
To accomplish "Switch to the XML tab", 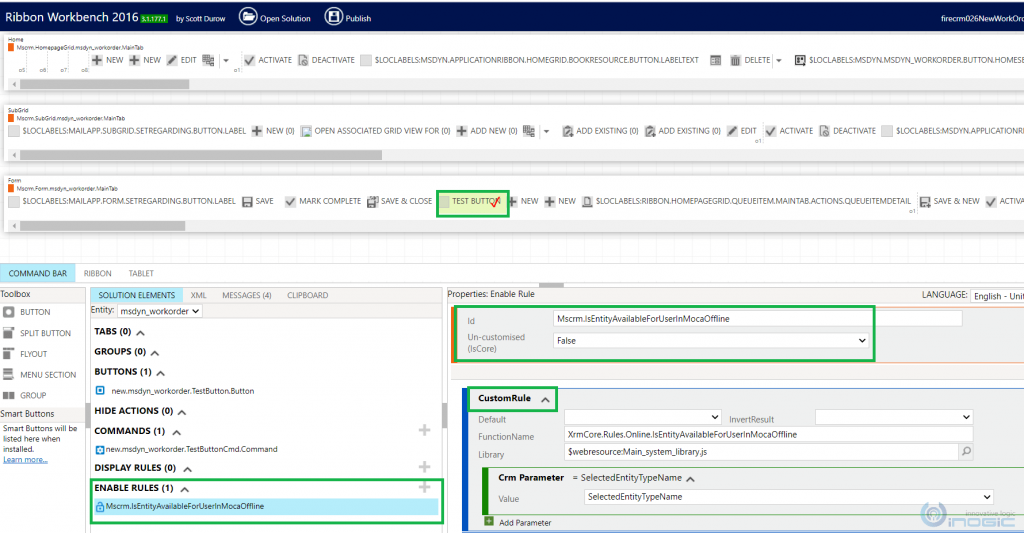I will [198, 295].
